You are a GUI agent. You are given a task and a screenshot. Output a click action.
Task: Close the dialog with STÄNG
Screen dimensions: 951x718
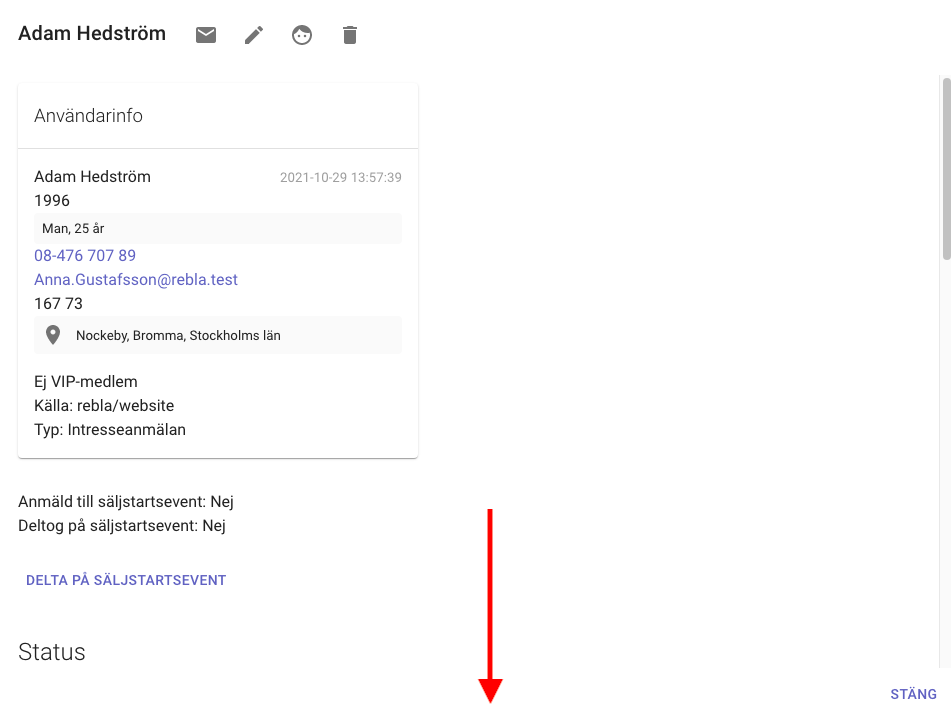(x=913, y=694)
